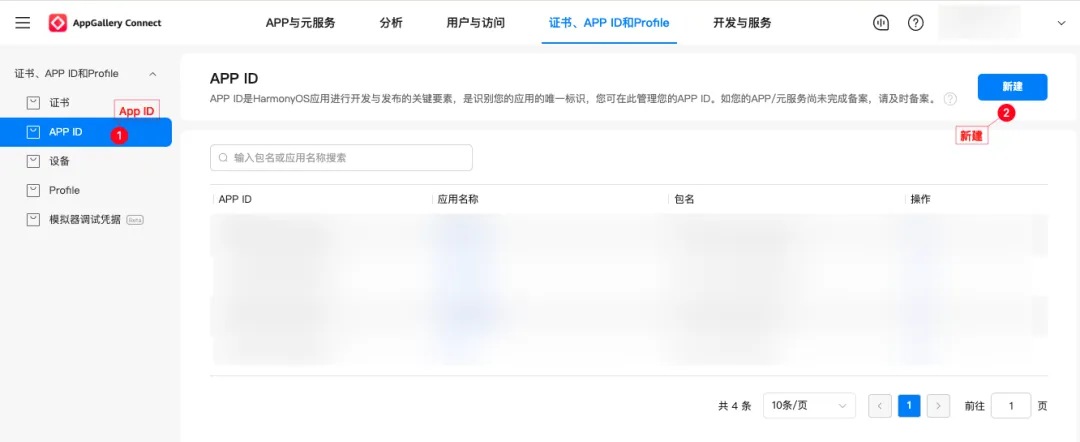Viewport: 1080px width, 442px height.
Task: Open 模拟器调试凭据 sidebar item
Action: coord(86,220)
